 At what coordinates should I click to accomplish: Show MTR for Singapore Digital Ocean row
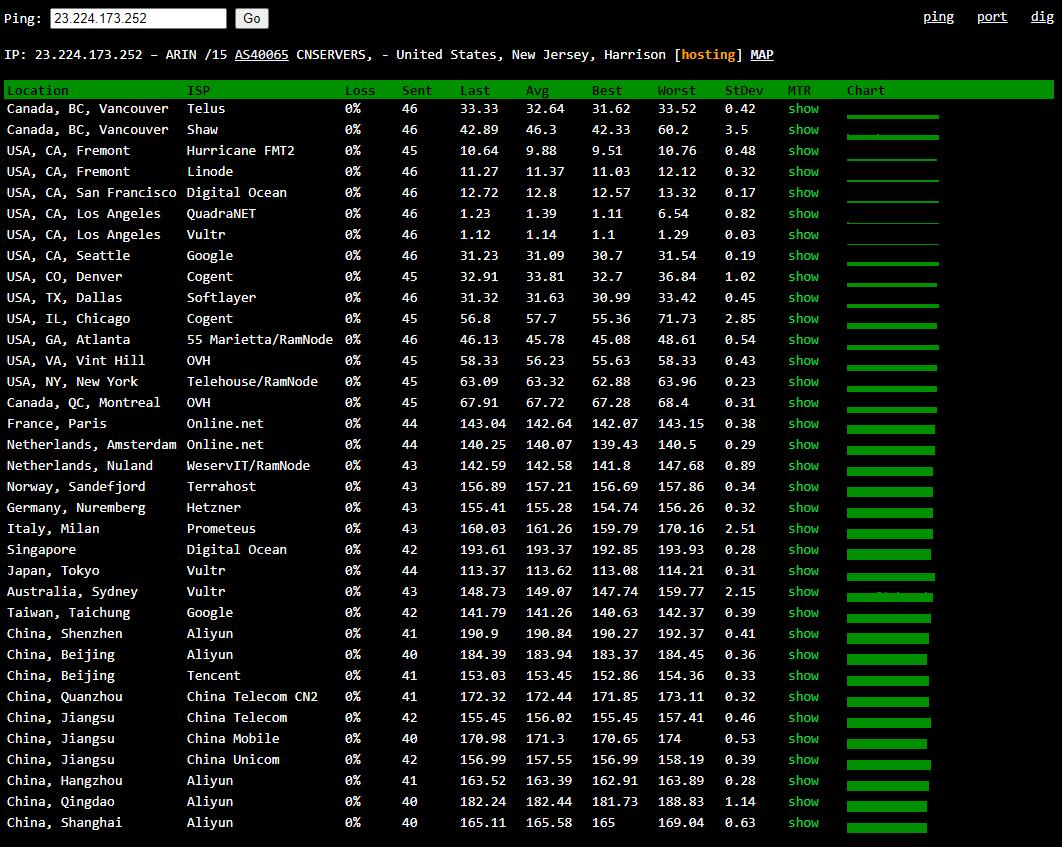[x=803, y=549]
